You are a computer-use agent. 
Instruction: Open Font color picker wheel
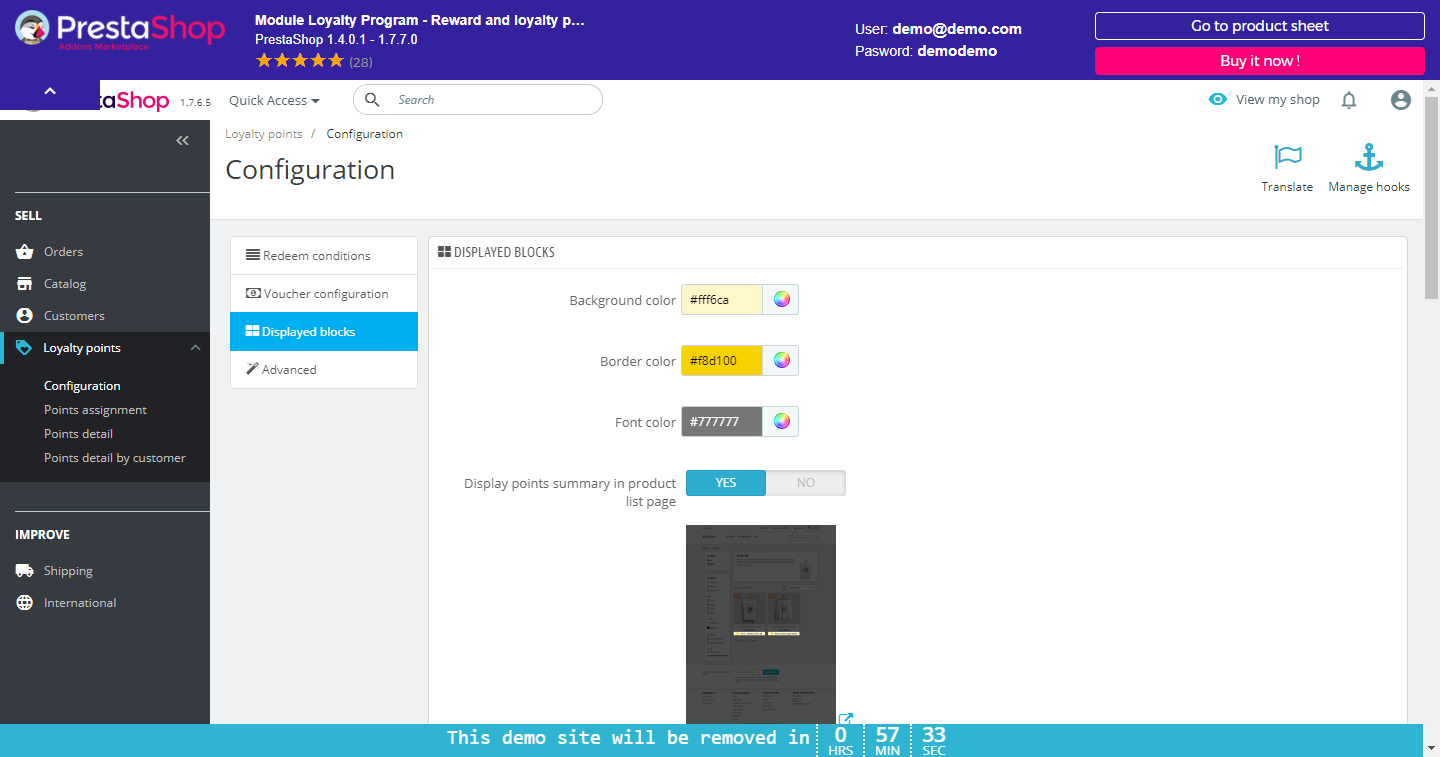click(x=781, y=422)
